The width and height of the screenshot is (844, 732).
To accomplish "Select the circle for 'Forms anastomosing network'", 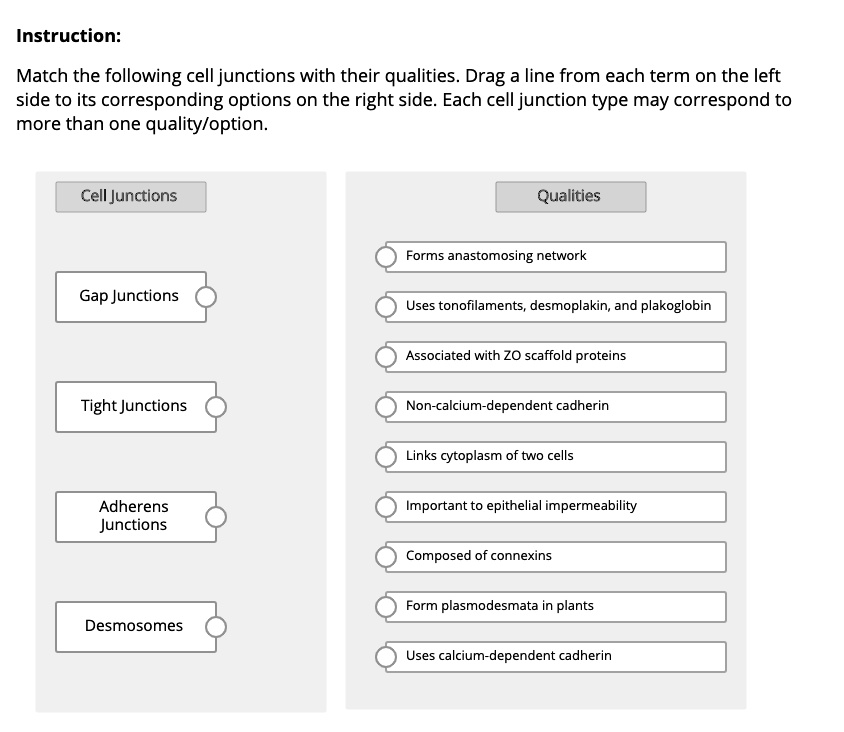I will click(x=385, y=257).
